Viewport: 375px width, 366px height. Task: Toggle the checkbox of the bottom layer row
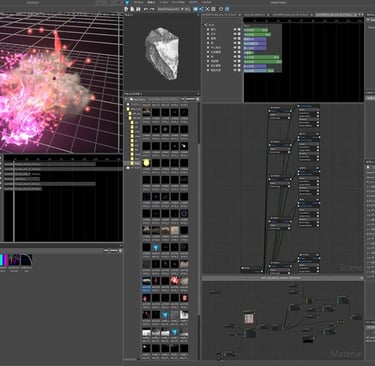[208, 70]
